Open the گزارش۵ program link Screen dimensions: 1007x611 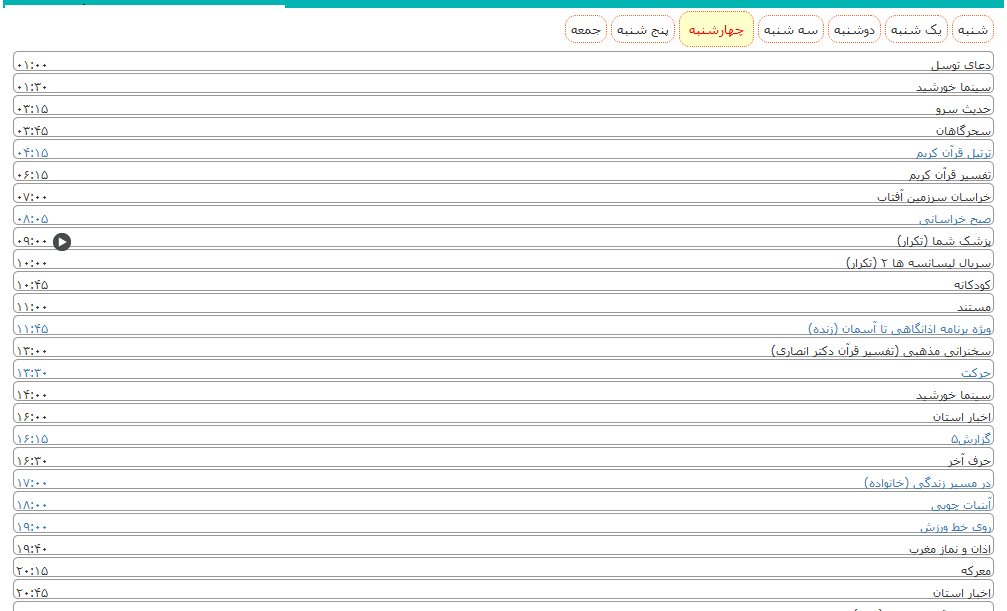tap(971, 439)
